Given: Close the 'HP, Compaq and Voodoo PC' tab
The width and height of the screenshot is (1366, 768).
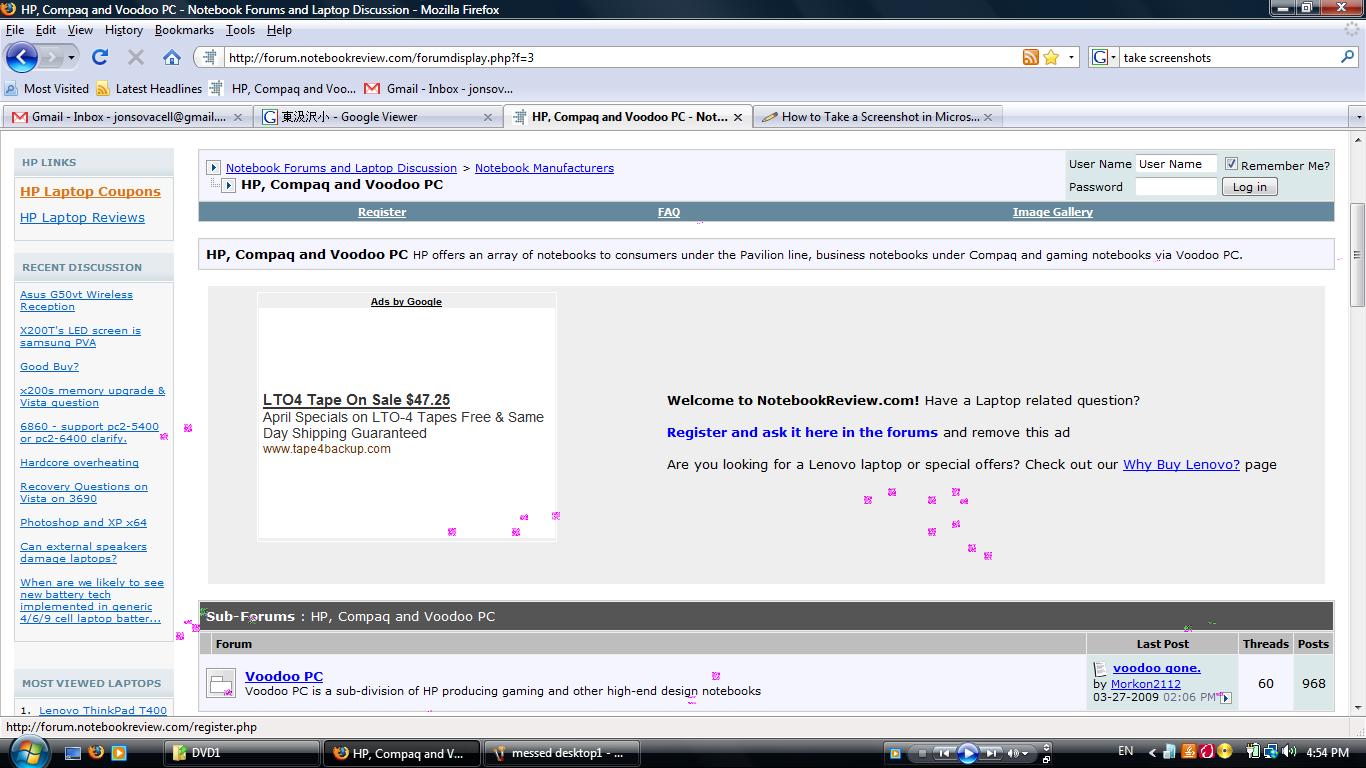Looking at the screenshot, I should click(x=738, y=117).
